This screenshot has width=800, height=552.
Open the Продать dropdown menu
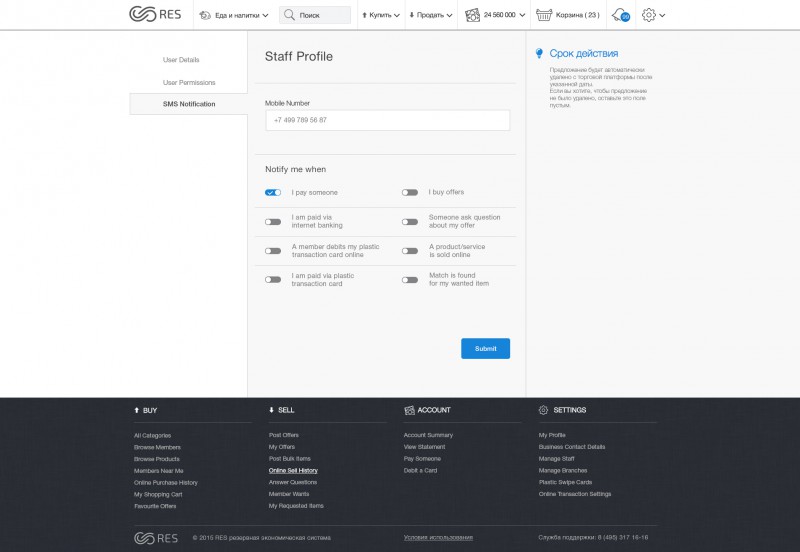point(431,15)
